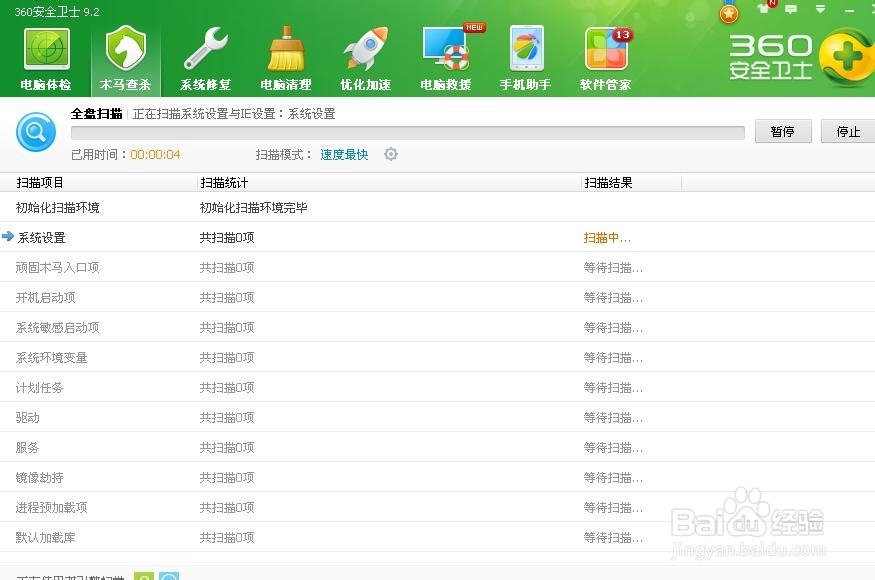
Task: Click the round magnifier scan icon
Action: (36, 132)
